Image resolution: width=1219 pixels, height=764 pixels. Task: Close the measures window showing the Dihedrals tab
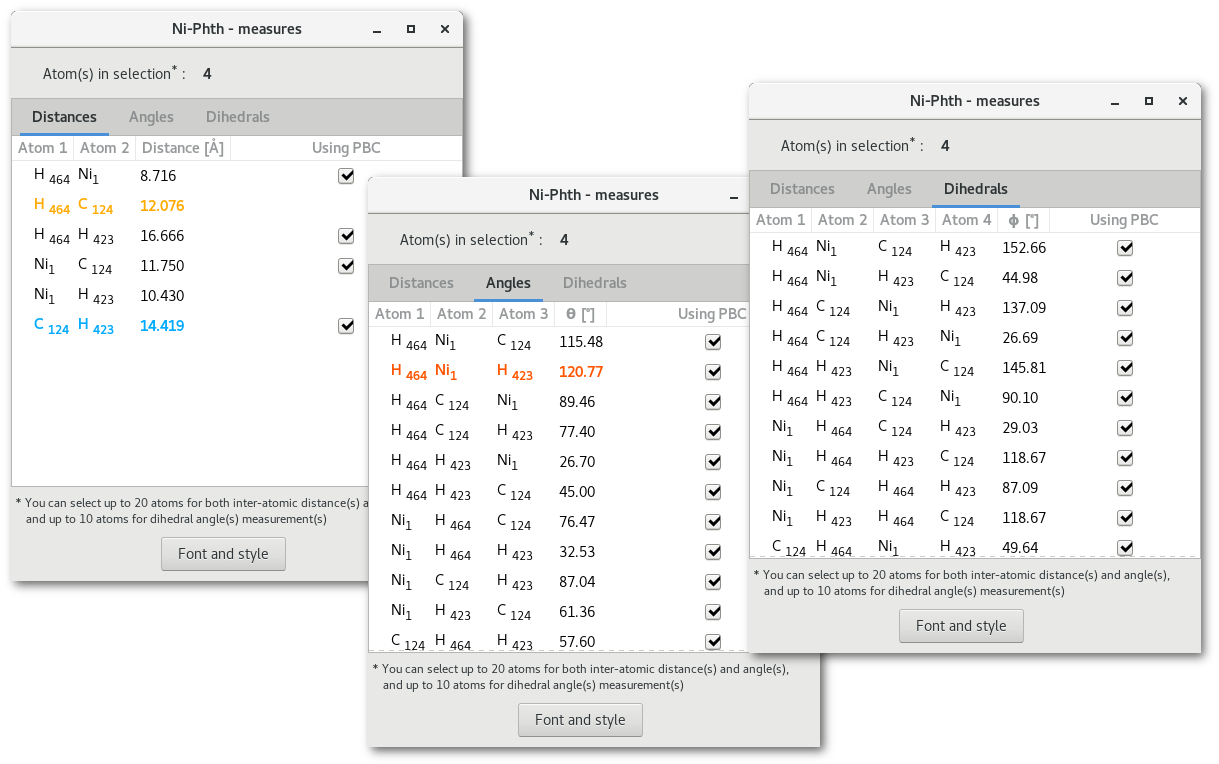[x=1183, y=101]
